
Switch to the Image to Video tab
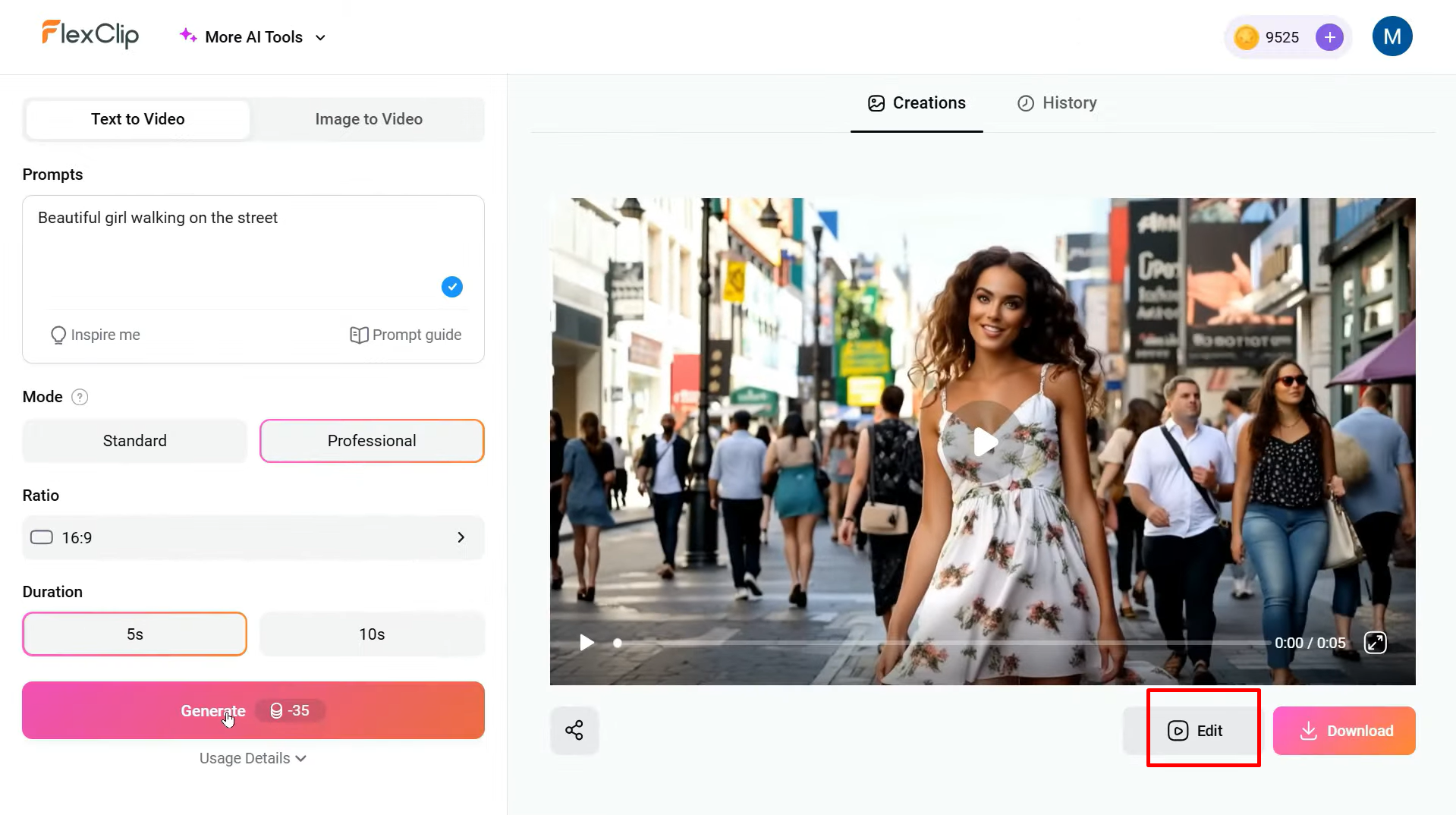[x=369, y=119]
